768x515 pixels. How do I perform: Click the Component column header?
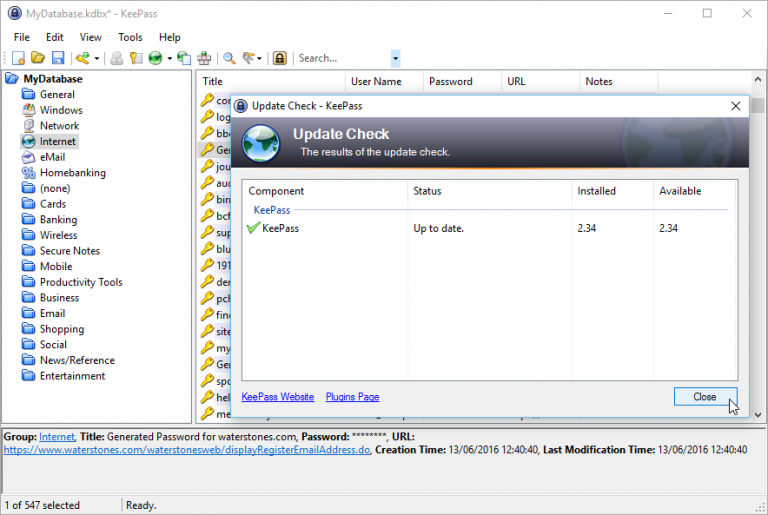325,191
